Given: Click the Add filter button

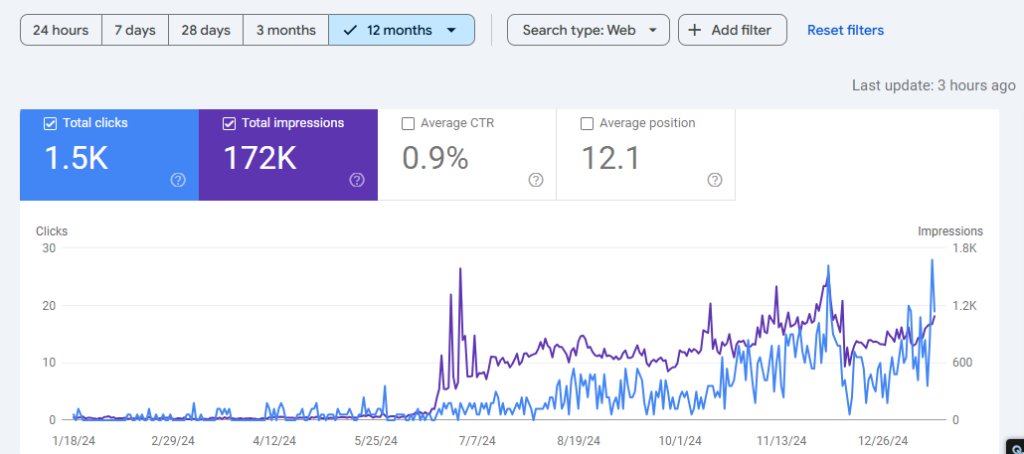Looking at the screenshot, I should click(x=732, y=30).
